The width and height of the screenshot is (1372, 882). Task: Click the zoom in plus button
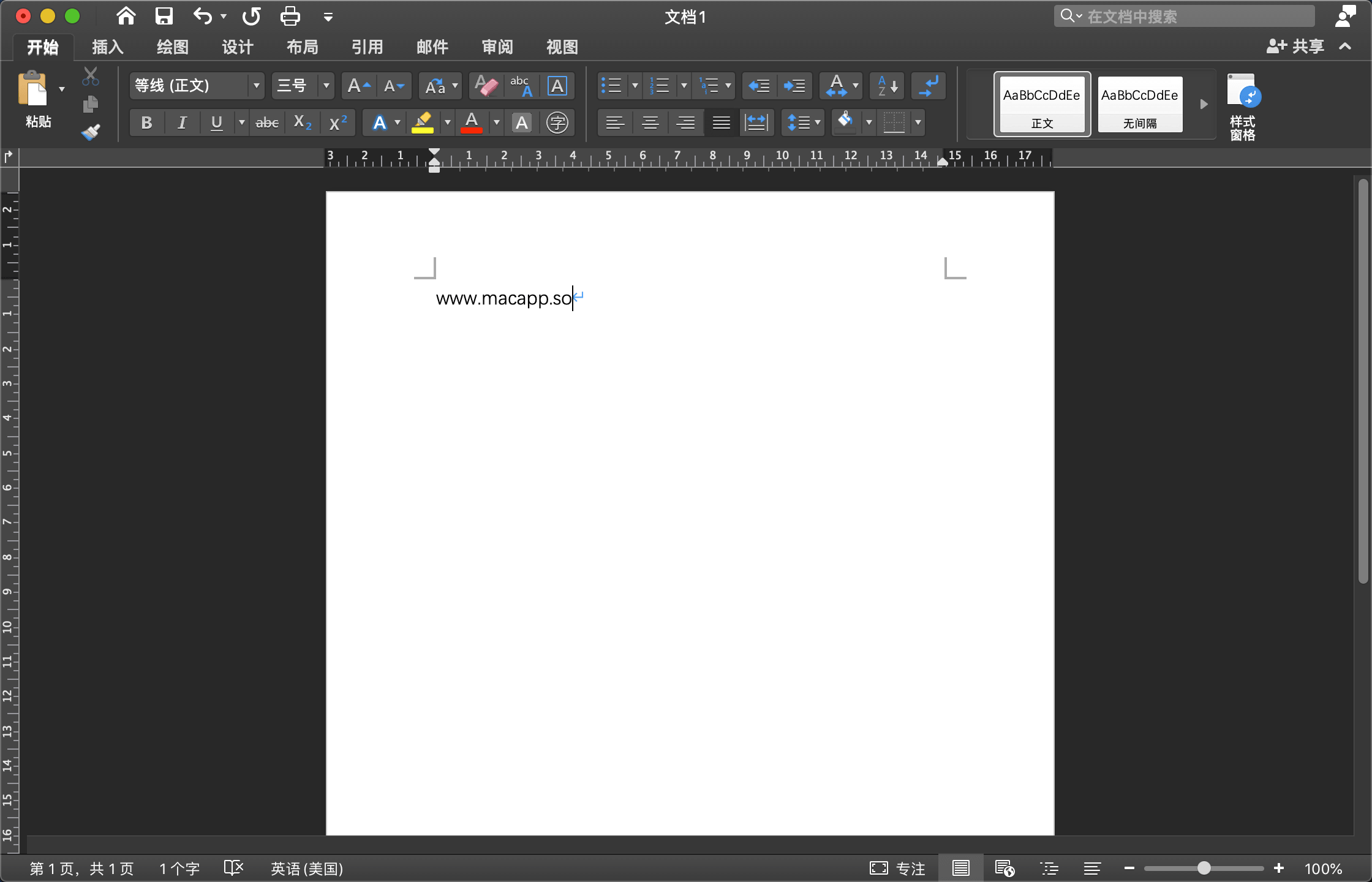tap(1279, 868)
